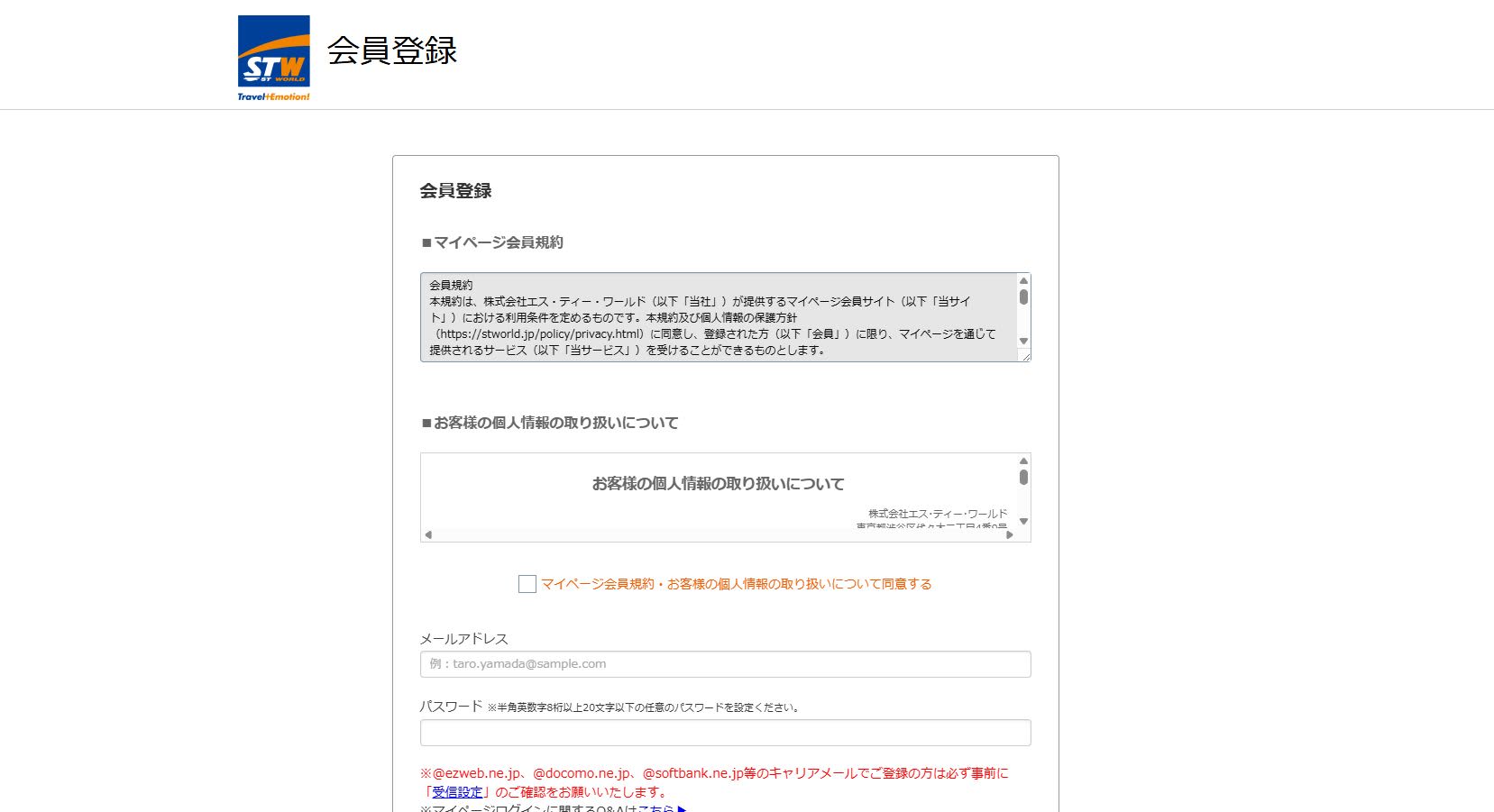Tick the agreement checkbox for 会員規約
1494x812 pixels.
tap(527, 584)
